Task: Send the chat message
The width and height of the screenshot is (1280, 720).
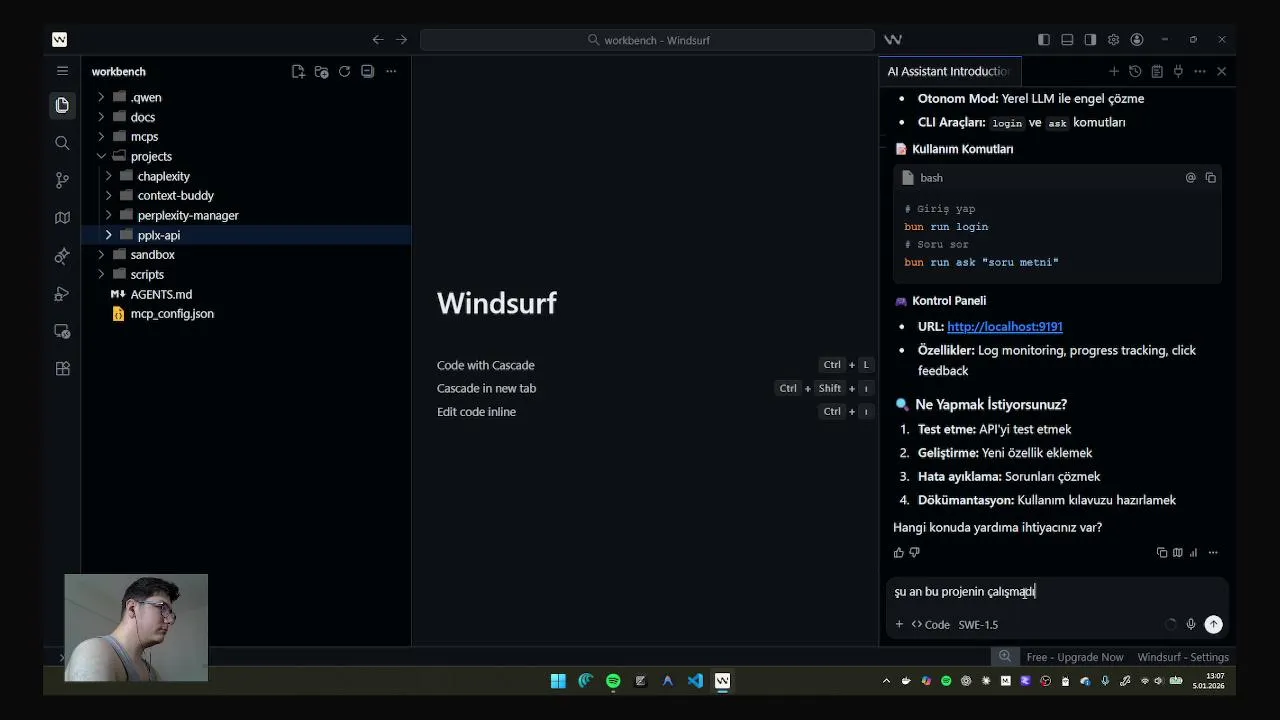Action: point(1213,624)
